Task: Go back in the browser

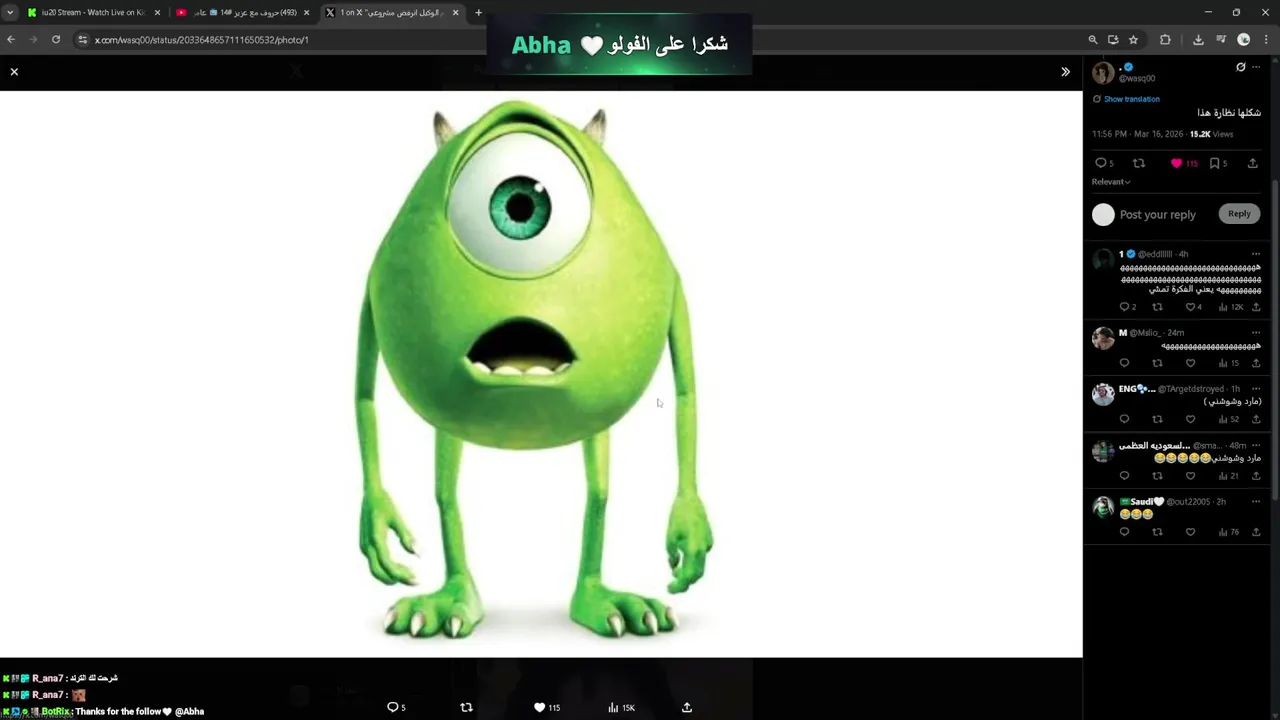Action: click(11, 39)
